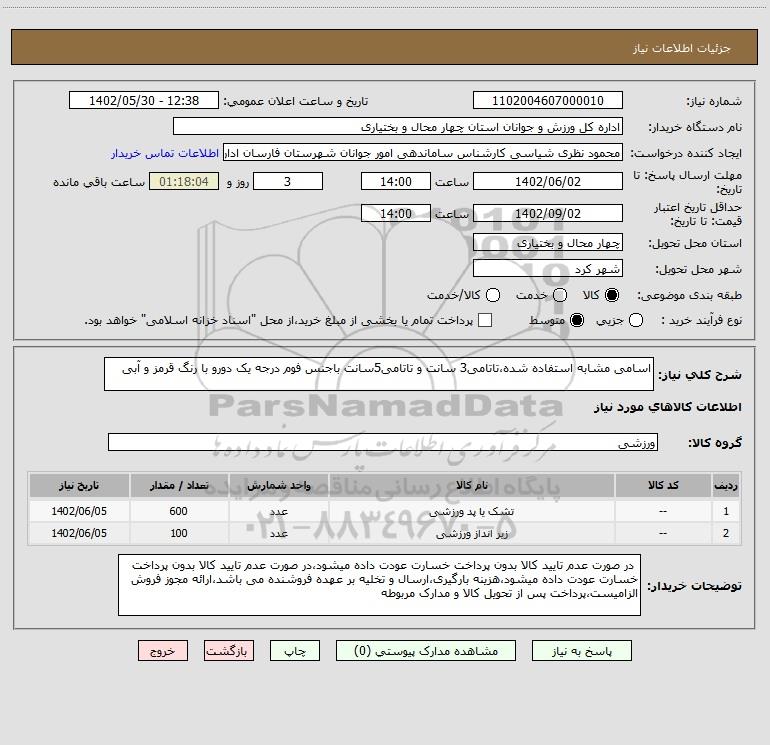Image resolution: width=770 pixels, height=745 pixels.
Task: Click the اطلاعات کالاهای مورد نیاز heading
Action: pos(668,407)
